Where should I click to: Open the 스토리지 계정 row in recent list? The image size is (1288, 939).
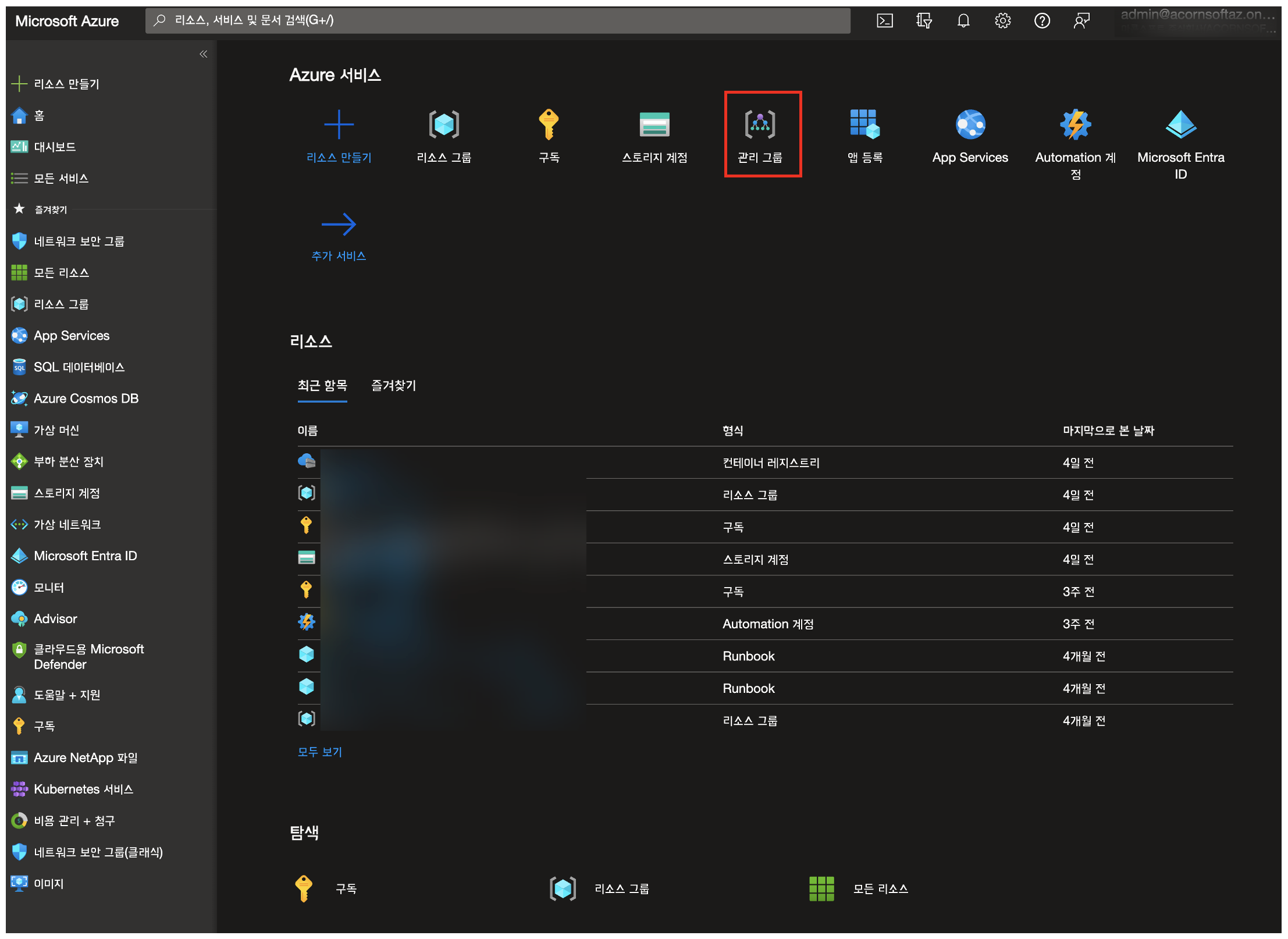point(765,559)
